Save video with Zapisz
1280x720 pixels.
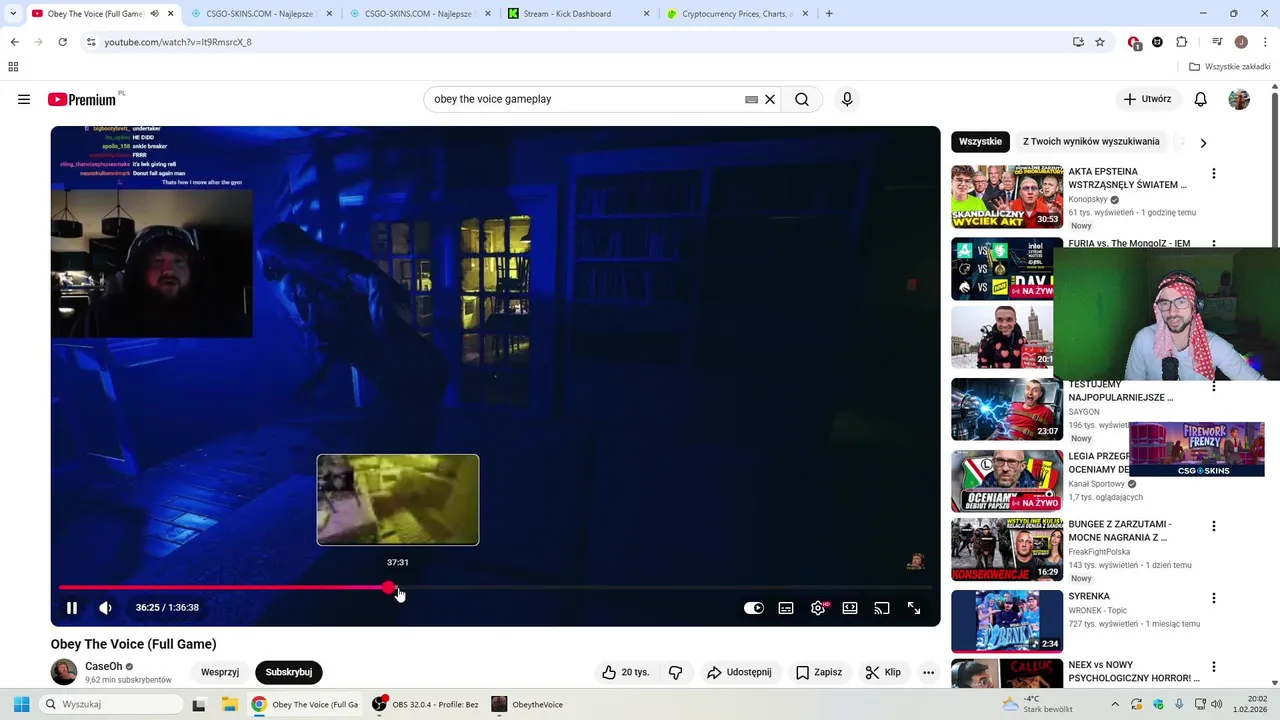[x=818, y=672]
